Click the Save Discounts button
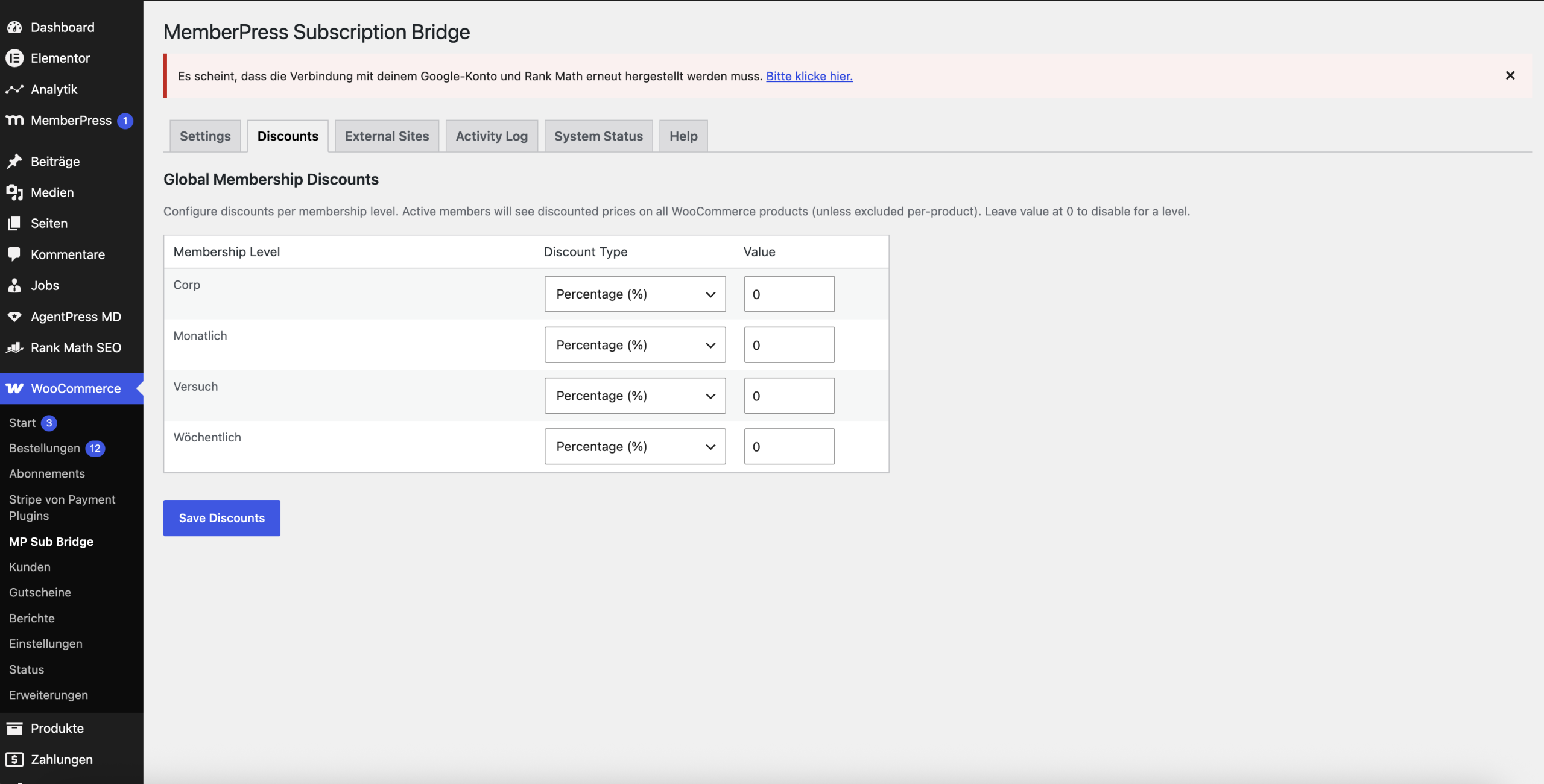The height and width of the screenshot is (784, 1544). click(221, 517)
